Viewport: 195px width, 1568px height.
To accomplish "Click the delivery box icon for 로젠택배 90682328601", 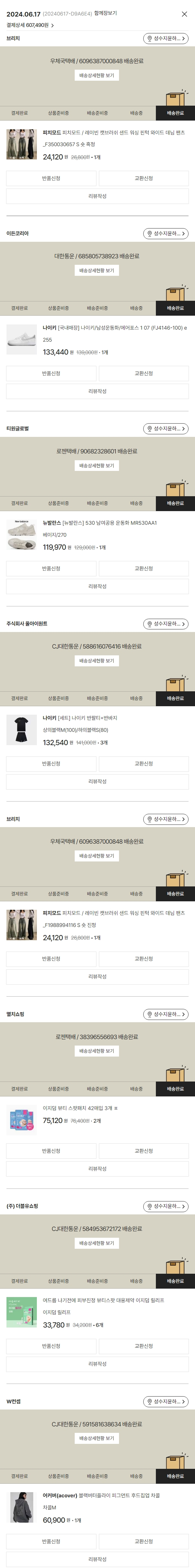I will pos(176,488).
